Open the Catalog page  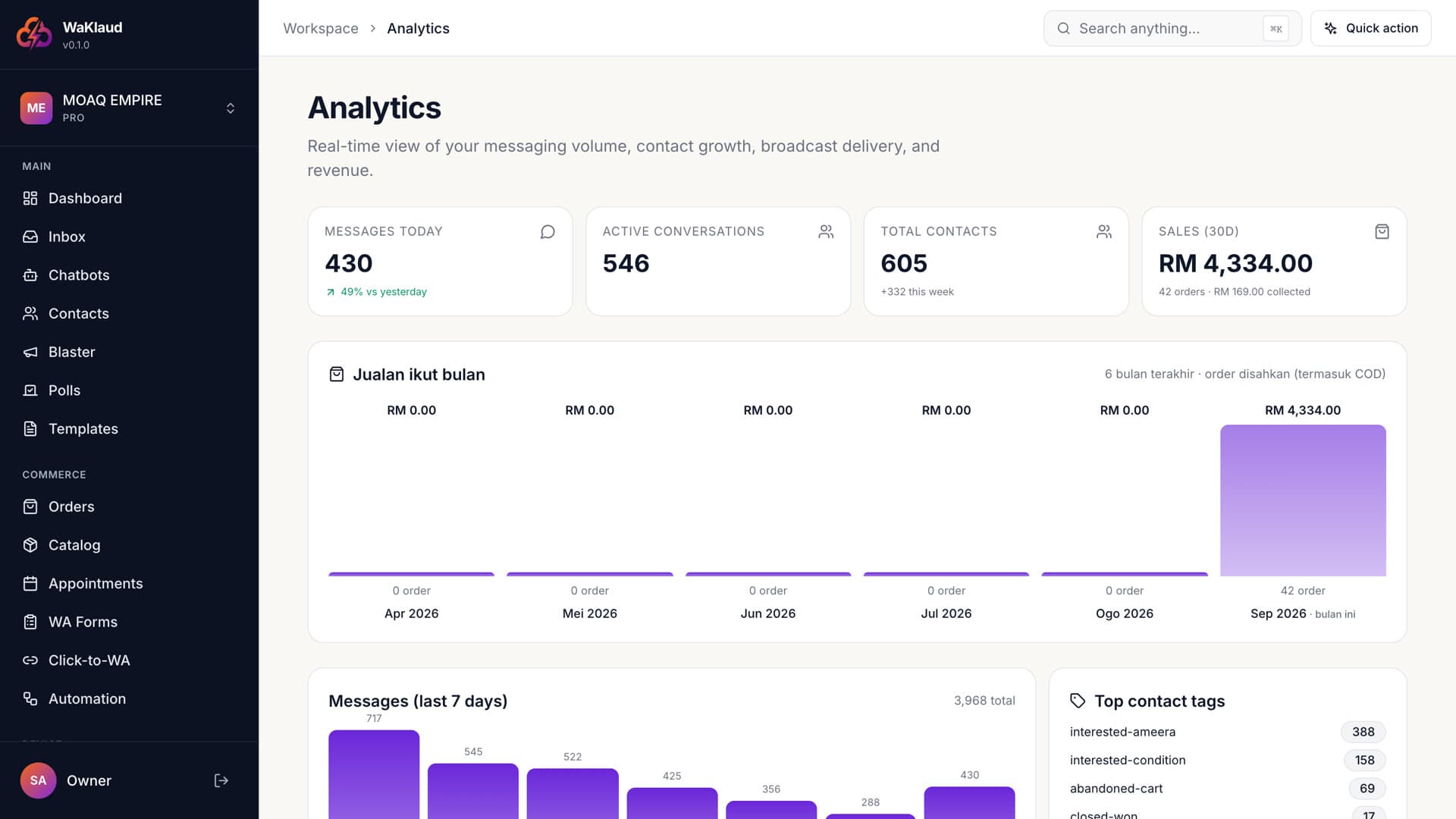tap(129, 545)
